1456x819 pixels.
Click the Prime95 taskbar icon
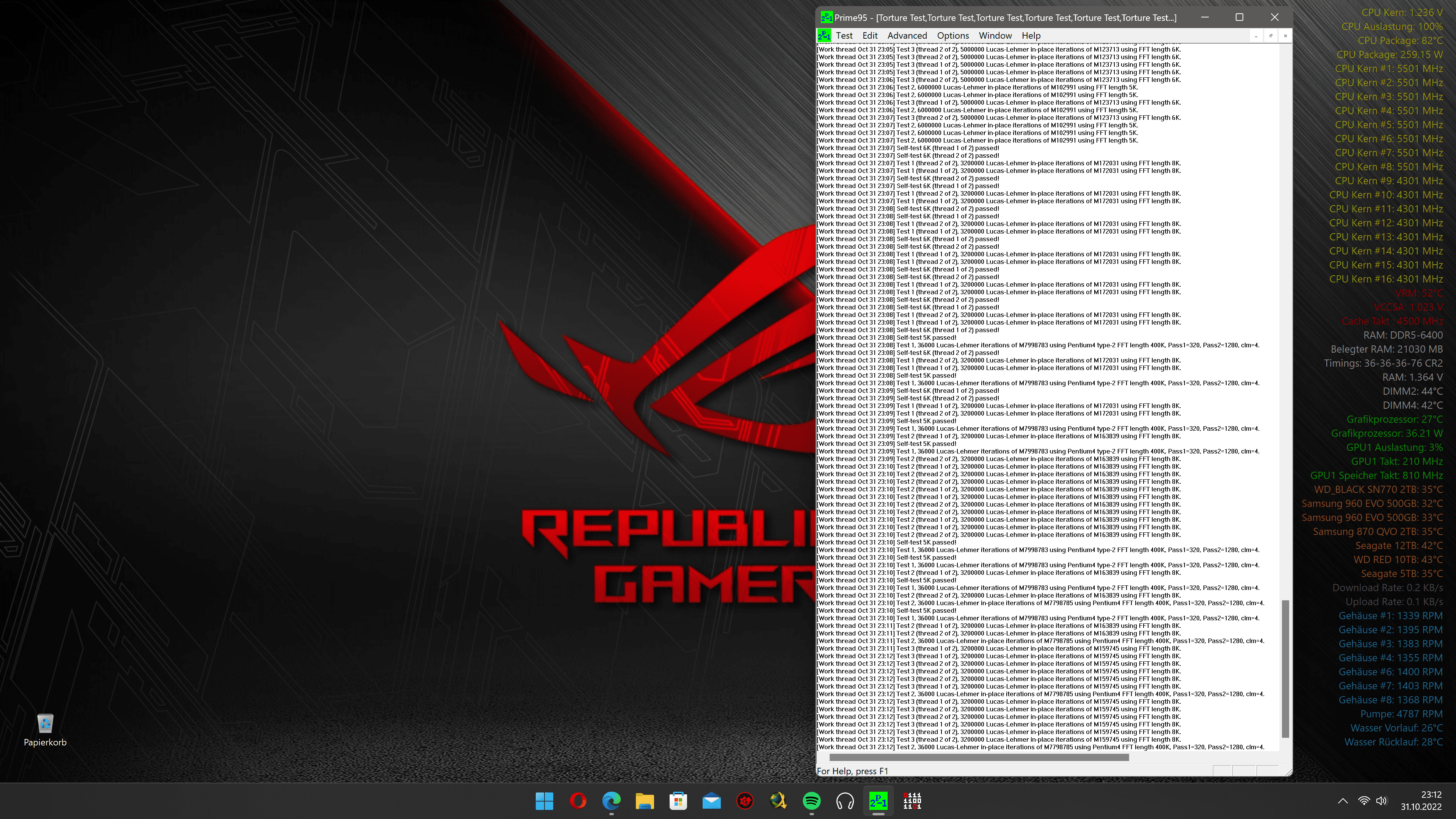(x=879, y=801)
